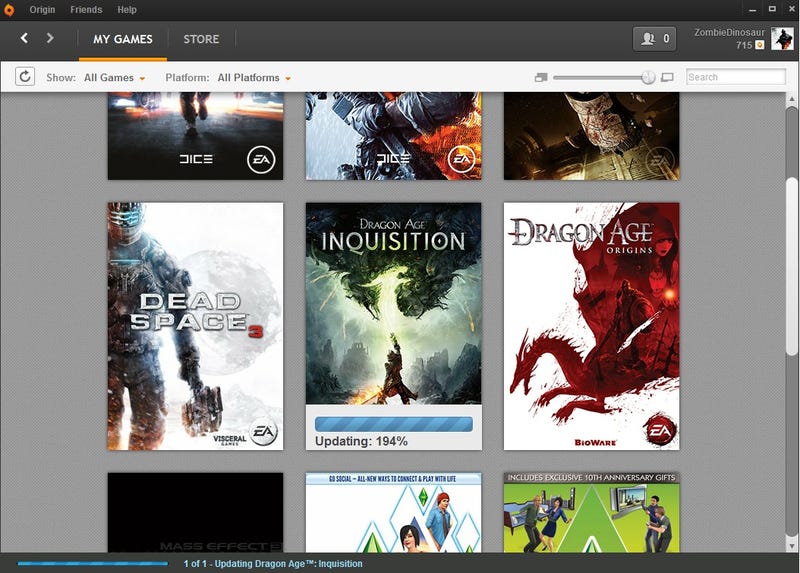800x573 pixels.
Task: Maximize the Origin window
Action: (x=772, y=9)
